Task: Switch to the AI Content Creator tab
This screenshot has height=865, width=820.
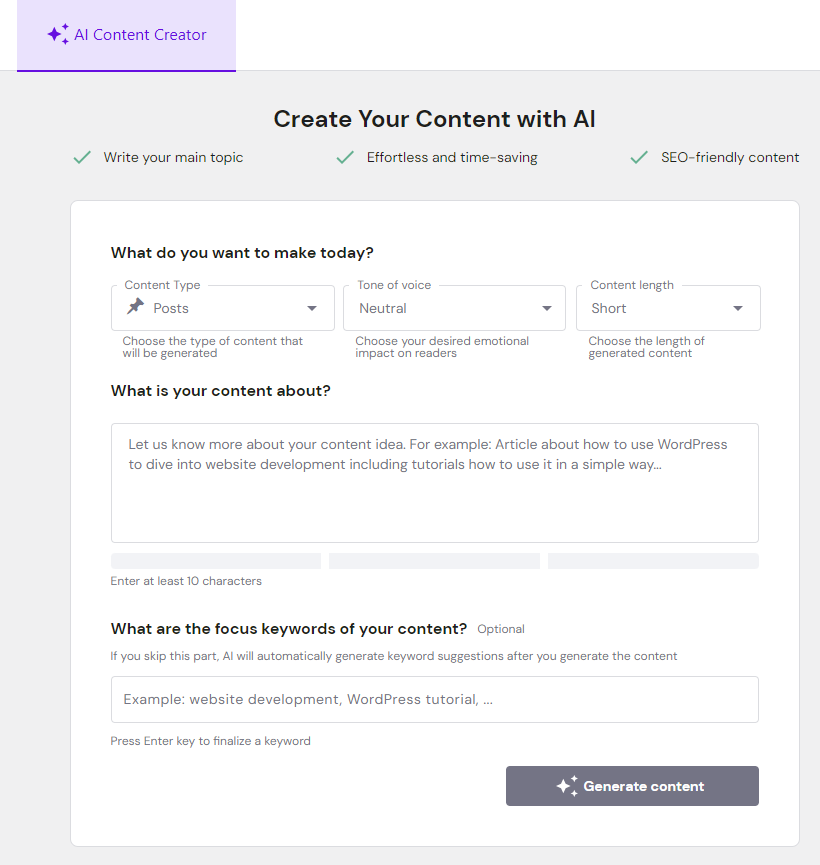Action: pos(126,35)
